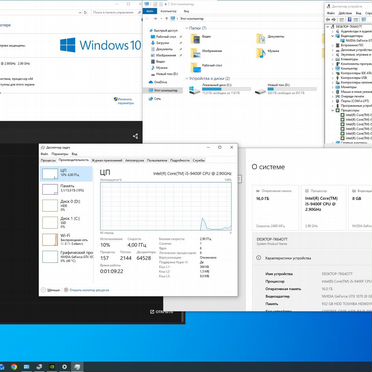Select Память in Task Manager sidebar
This screenshot has width=372, height=372.
coord(66,189)
